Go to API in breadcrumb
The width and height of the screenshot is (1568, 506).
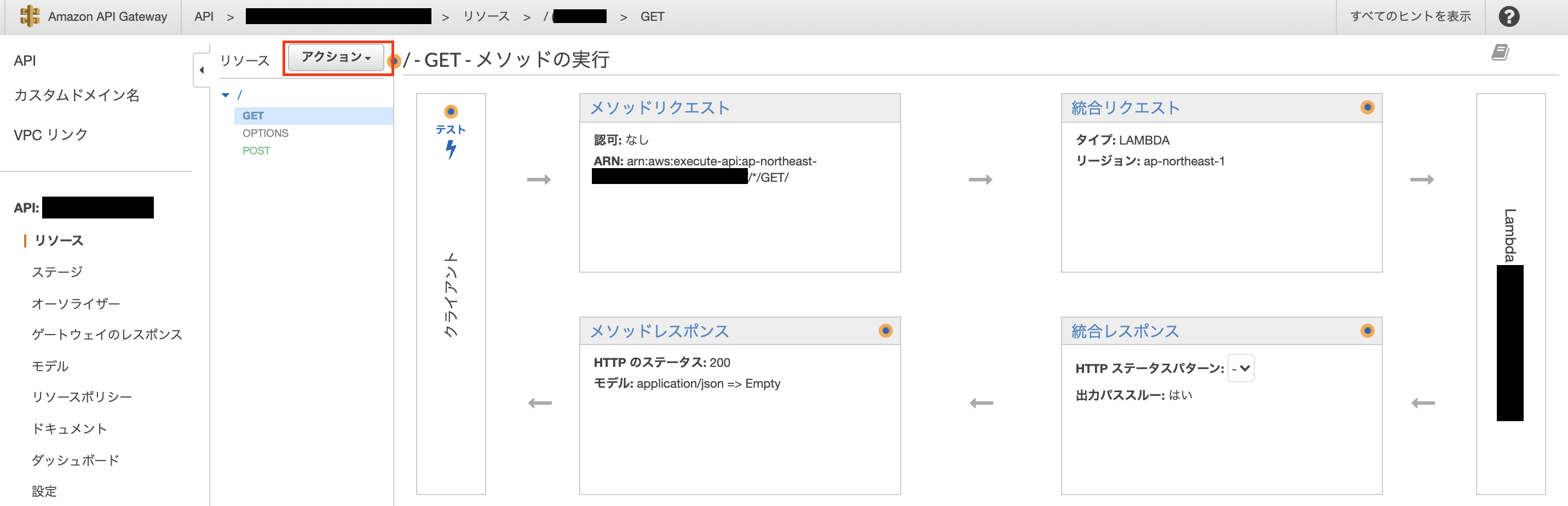[204, 16]
